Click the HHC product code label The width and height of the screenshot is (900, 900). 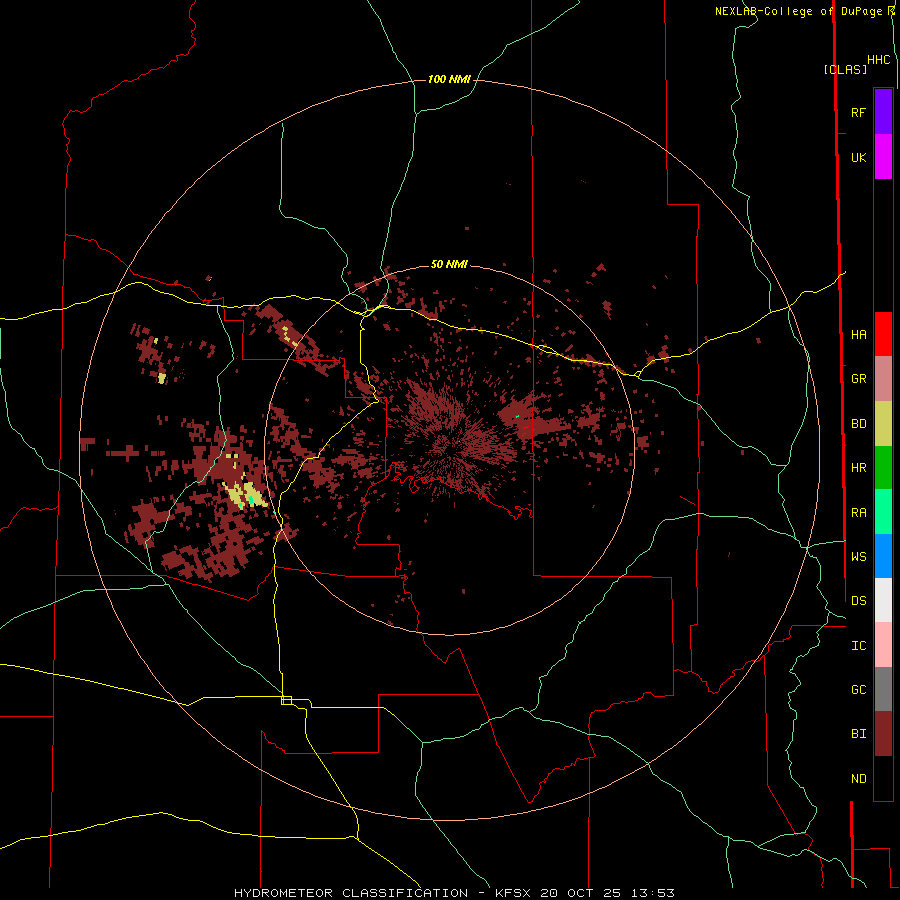[878, 60]
